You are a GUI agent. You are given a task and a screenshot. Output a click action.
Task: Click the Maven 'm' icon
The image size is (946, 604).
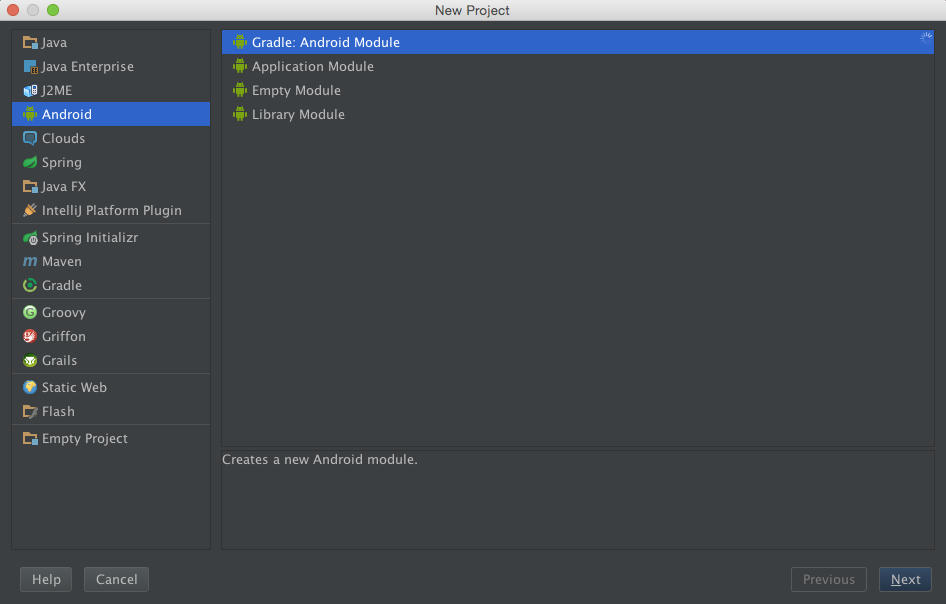coord(30,261)
